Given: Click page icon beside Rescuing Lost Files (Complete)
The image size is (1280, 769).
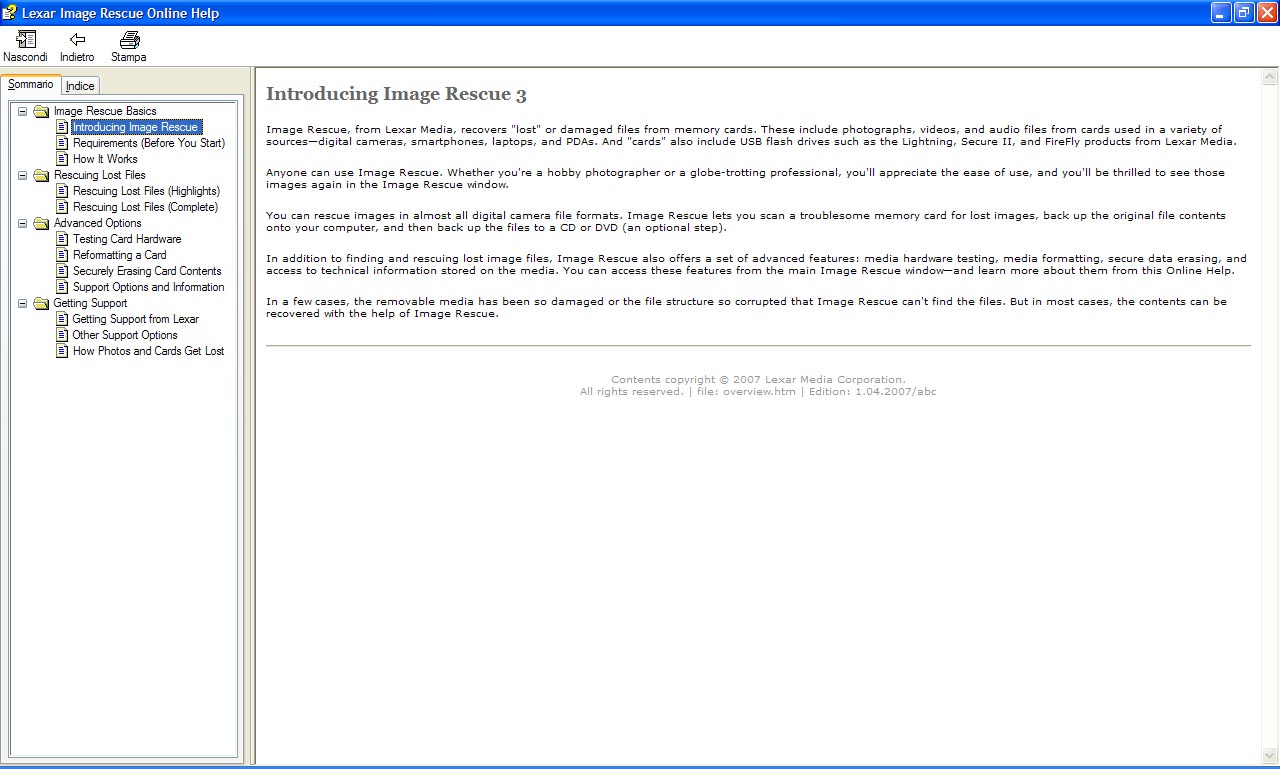Looking at the screenshot, I should click(62, 207).
